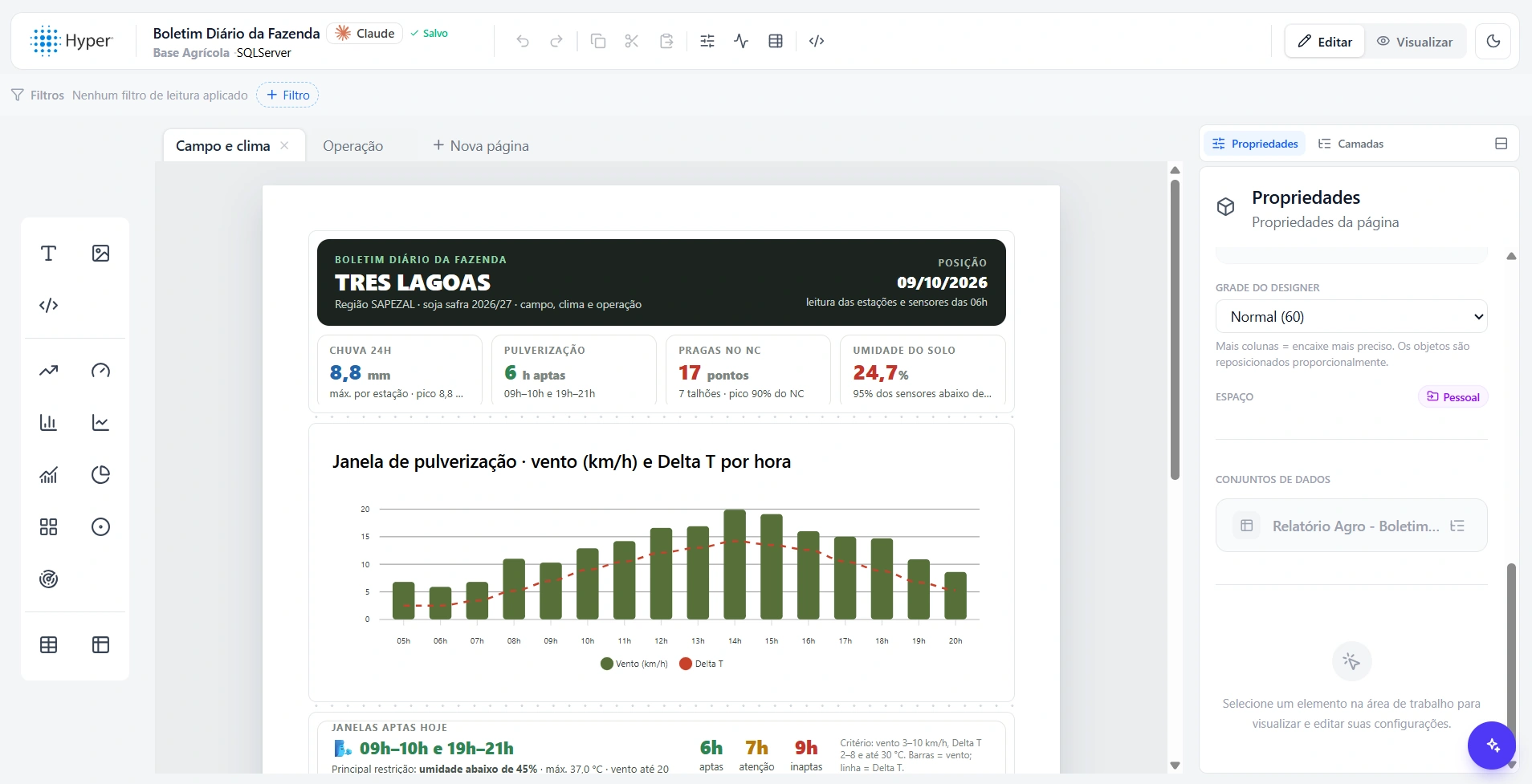This screenshot has width=1532, height=784.
Task: Insert a pie chart from the palette
Action: [x=100, y=475]
